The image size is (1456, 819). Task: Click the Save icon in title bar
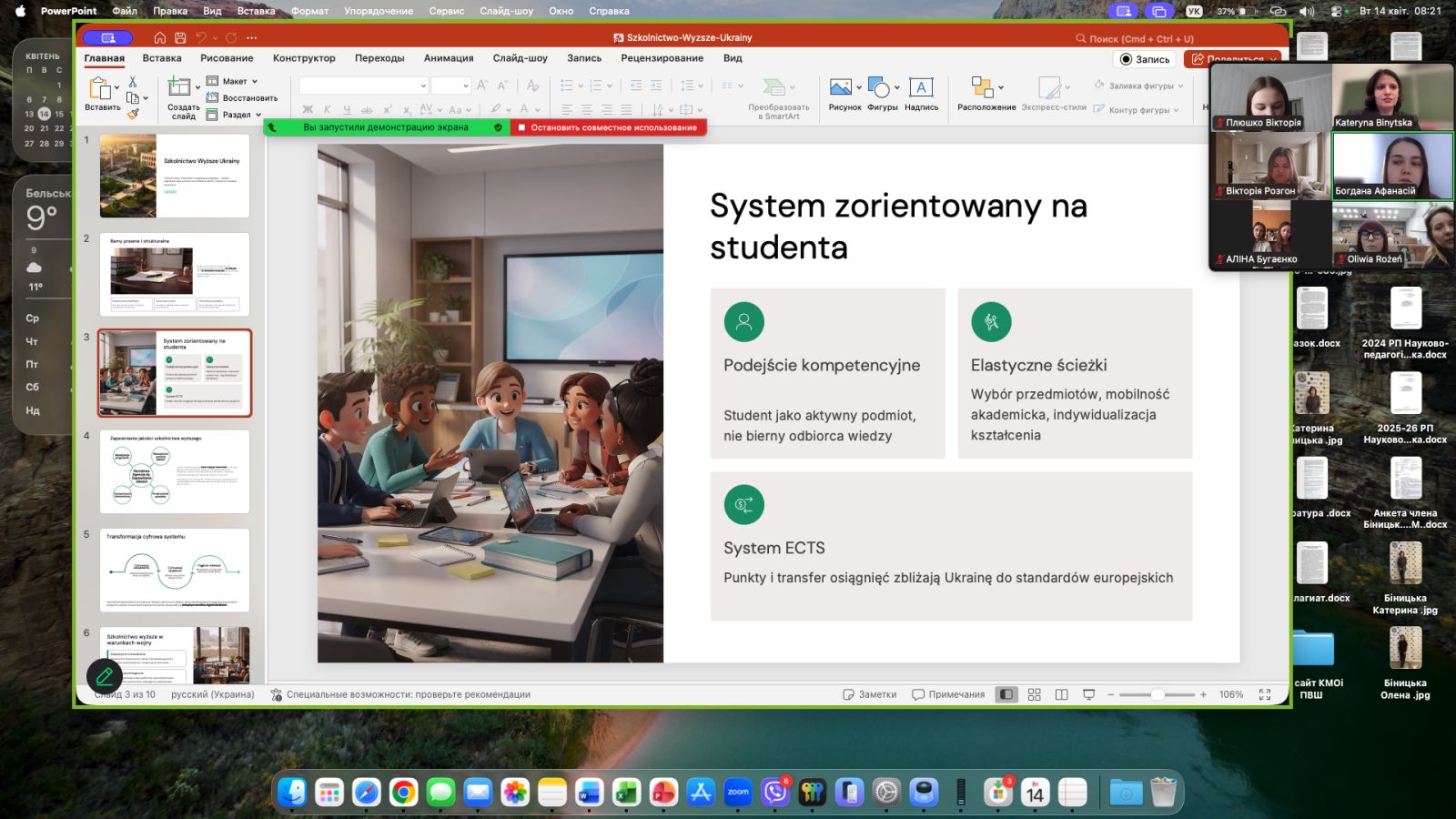click(x=180, y=38)
